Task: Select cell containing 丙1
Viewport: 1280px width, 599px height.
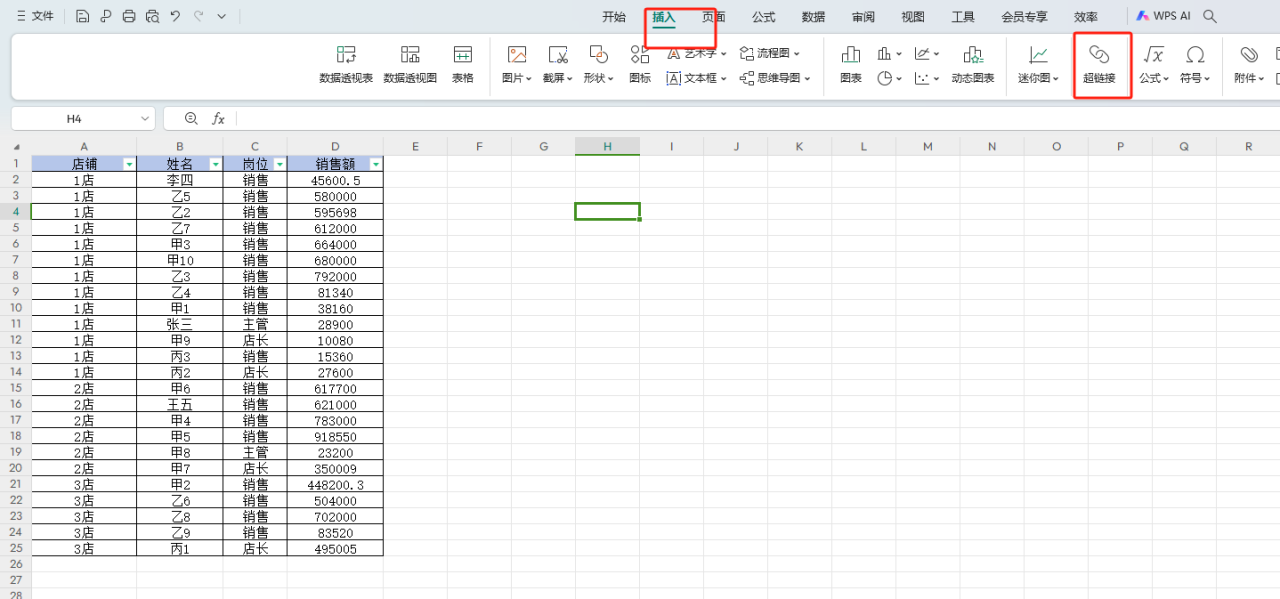Action: tap(180, 548)
